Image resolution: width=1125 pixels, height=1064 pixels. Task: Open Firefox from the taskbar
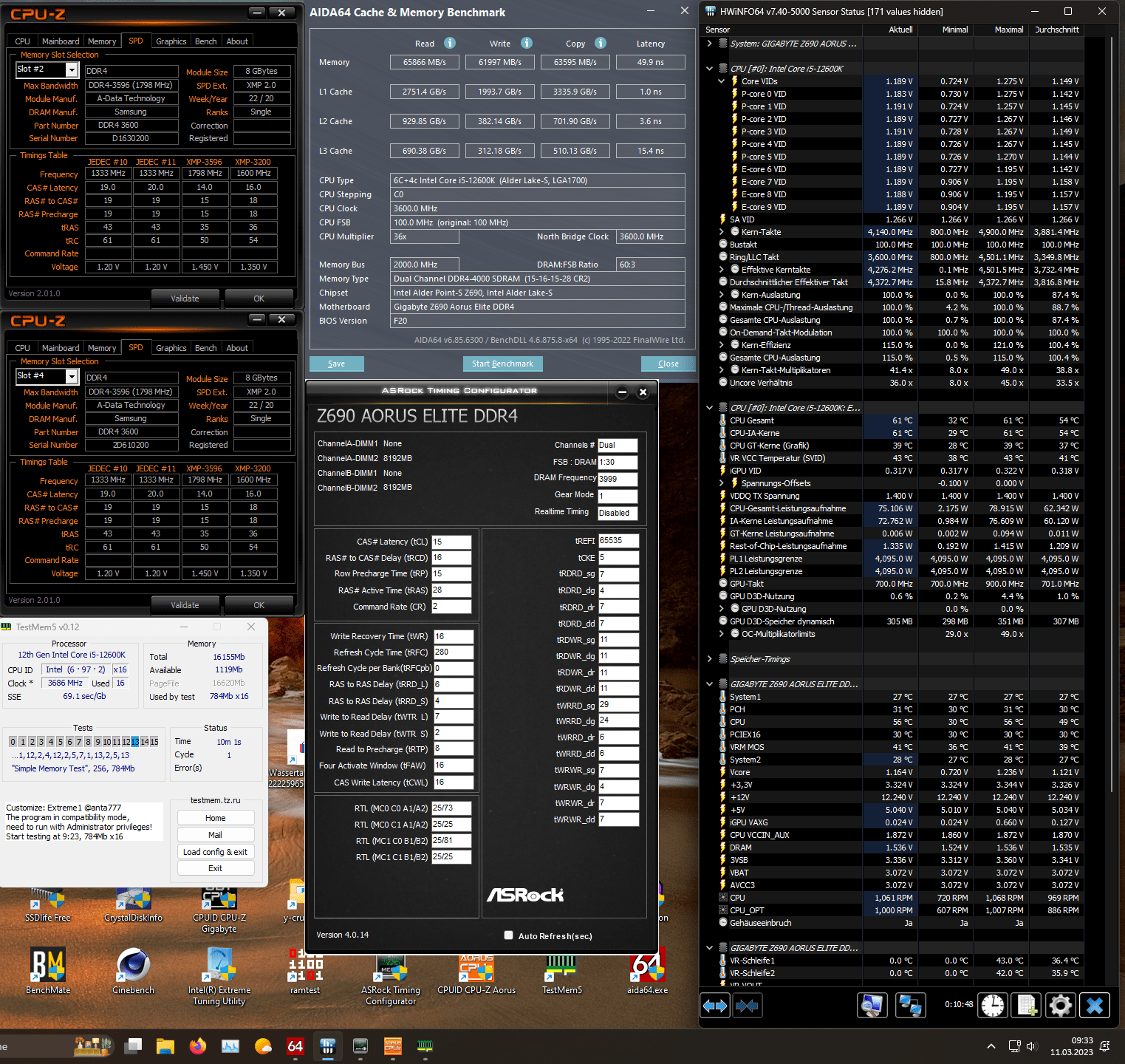(197, 1046)
